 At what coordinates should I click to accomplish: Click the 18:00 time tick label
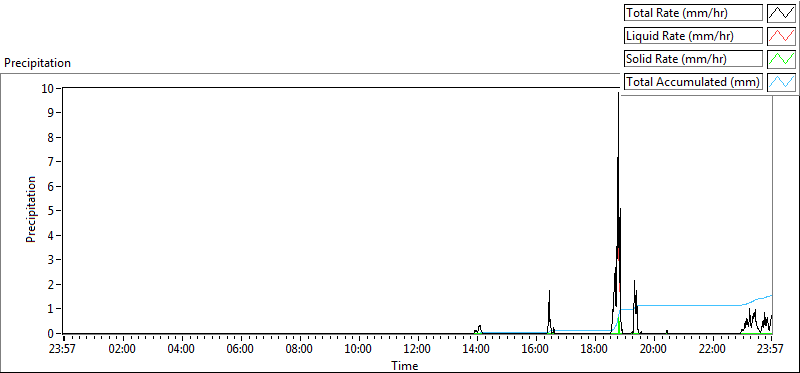(594, 350)
